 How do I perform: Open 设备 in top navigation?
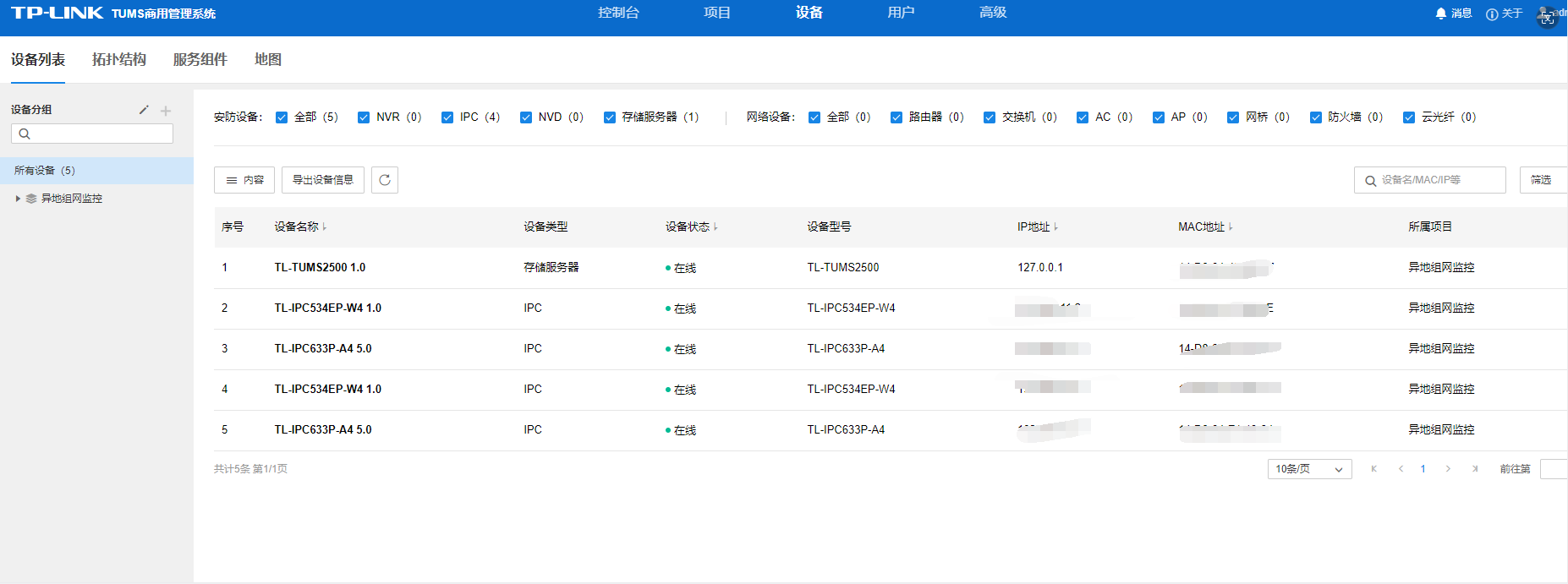pyautogui.click(x=809, y=13)
